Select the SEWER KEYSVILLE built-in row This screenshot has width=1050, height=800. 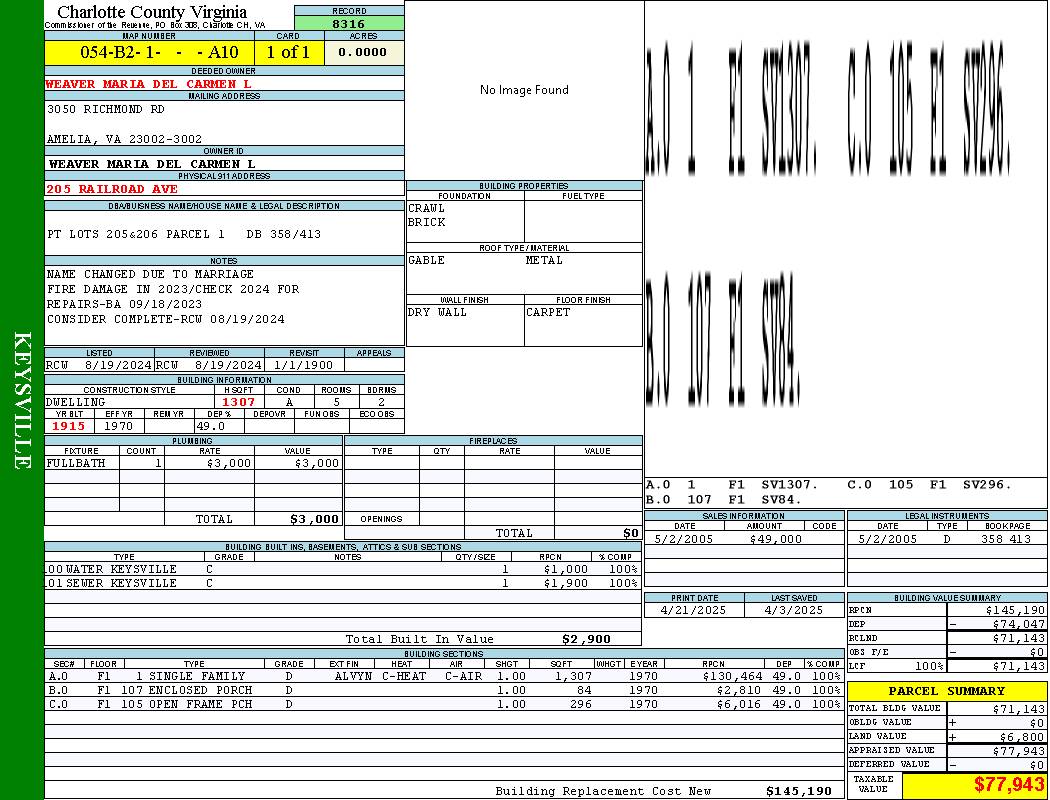(x=343, y=584)
